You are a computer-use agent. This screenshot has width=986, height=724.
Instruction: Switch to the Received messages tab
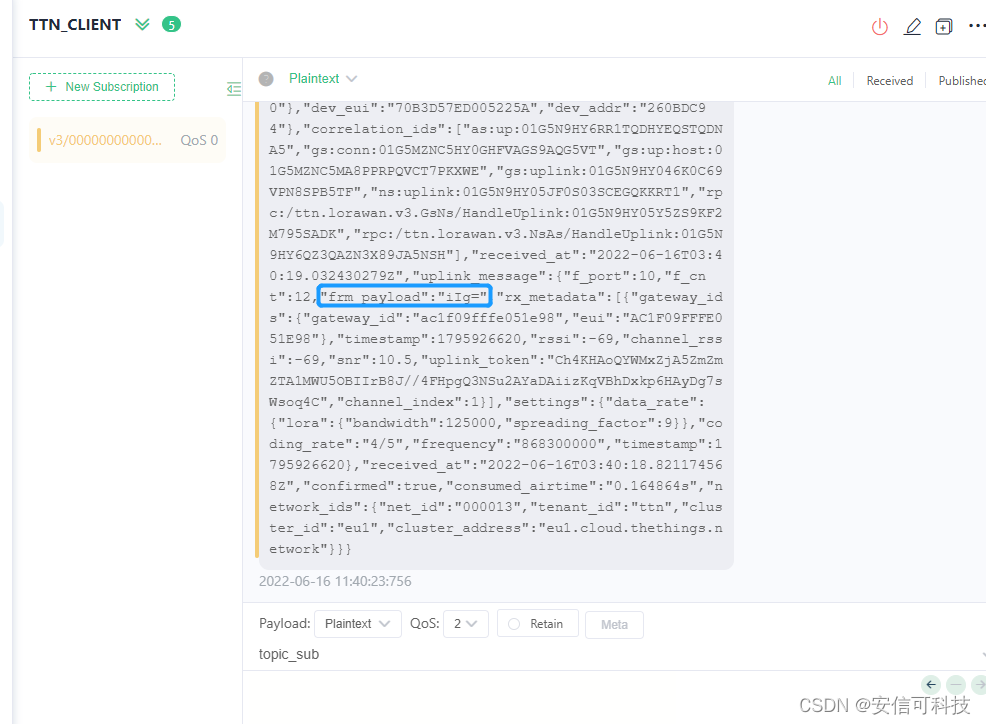[889, 81]
